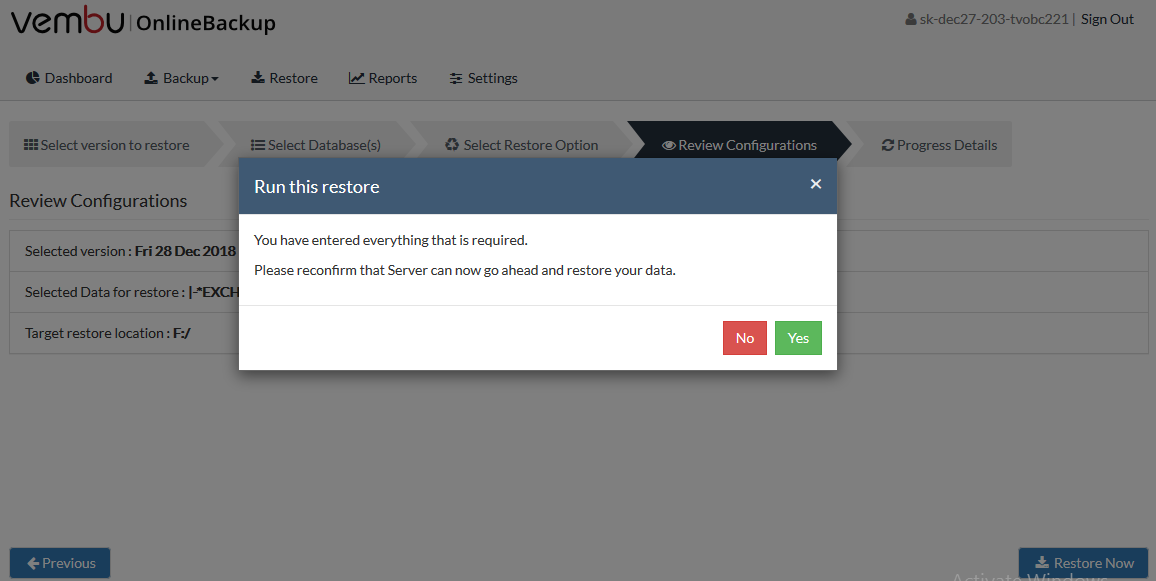The image size is (1156, 581).
Task: Click the Previous button
Action: coord(60,563)
